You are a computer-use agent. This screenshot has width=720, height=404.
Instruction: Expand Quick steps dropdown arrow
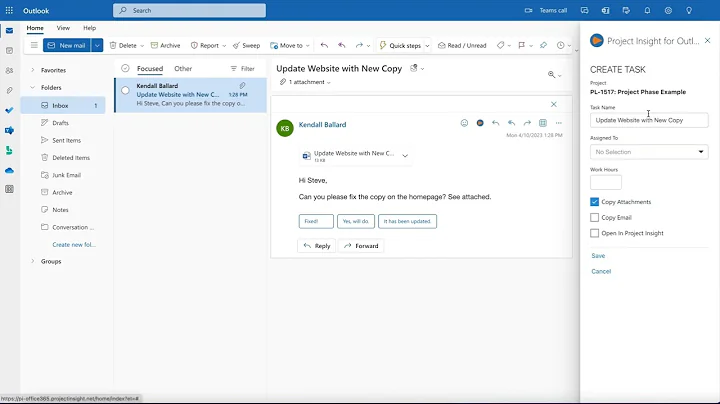coord(427,45)
